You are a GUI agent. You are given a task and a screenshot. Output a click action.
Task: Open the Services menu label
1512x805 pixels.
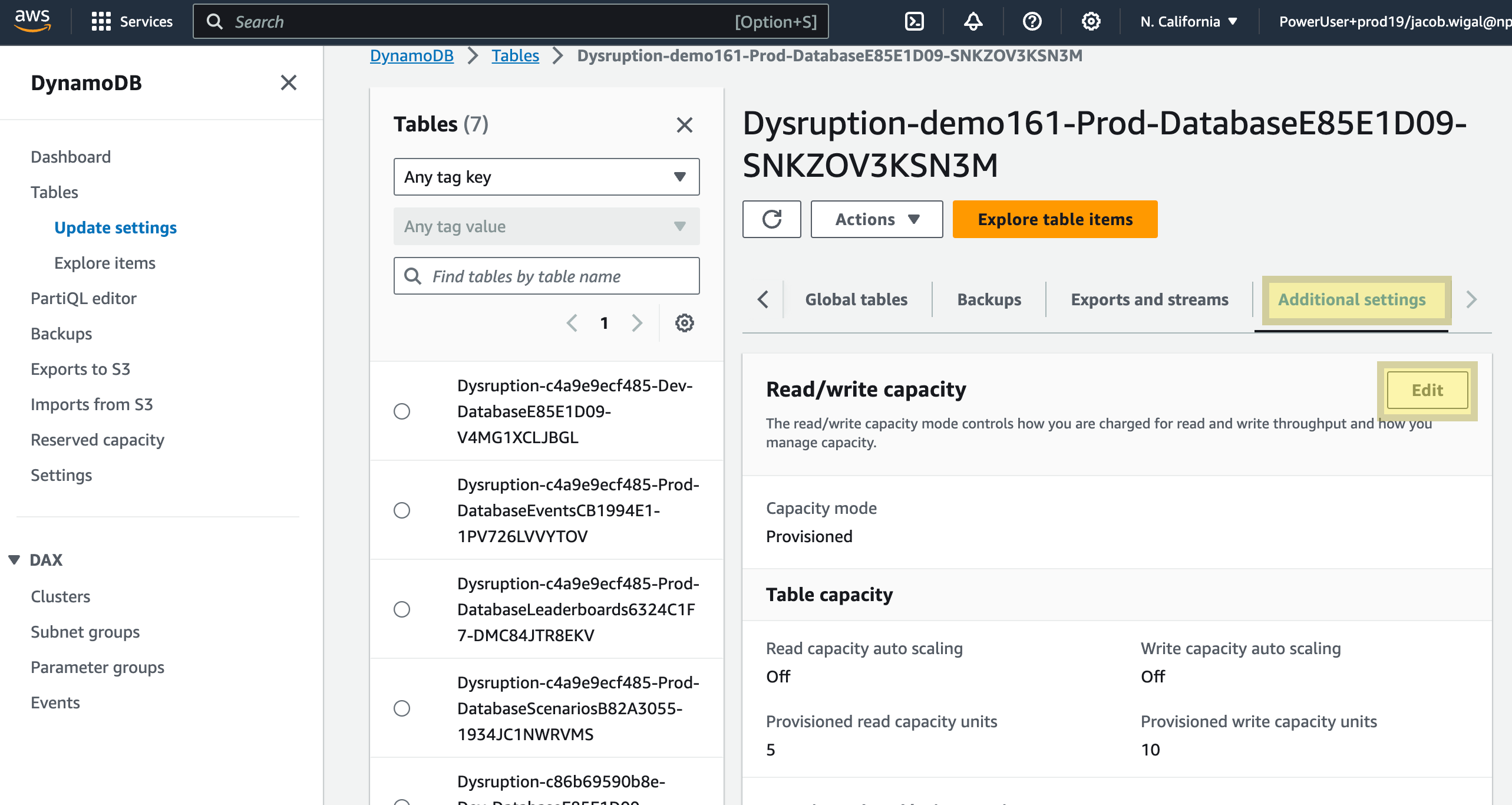point(146,22)
